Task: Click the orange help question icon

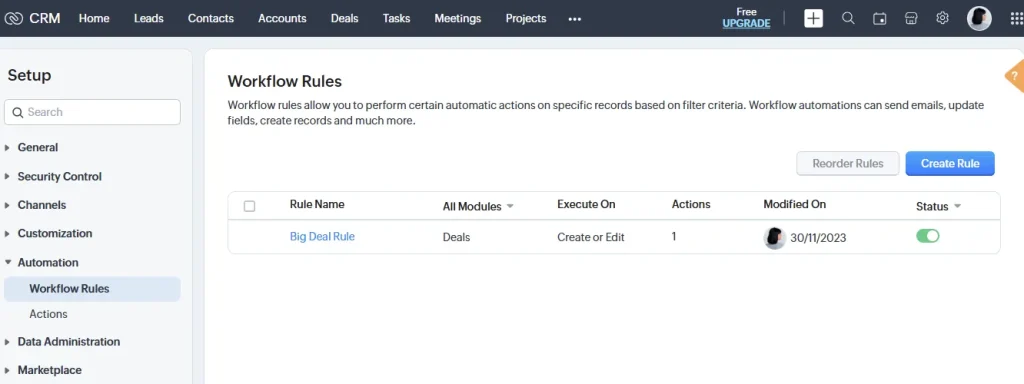Action: (x=1014, y=76)
